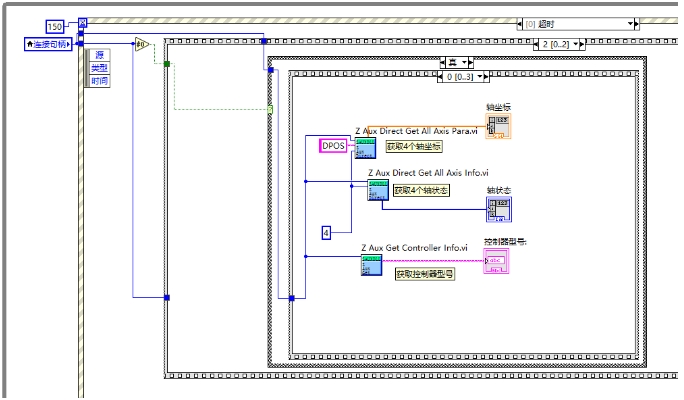Select the 时间 event data node item
Viewport: 684px width, 400px height.
[x=99, y=81]
